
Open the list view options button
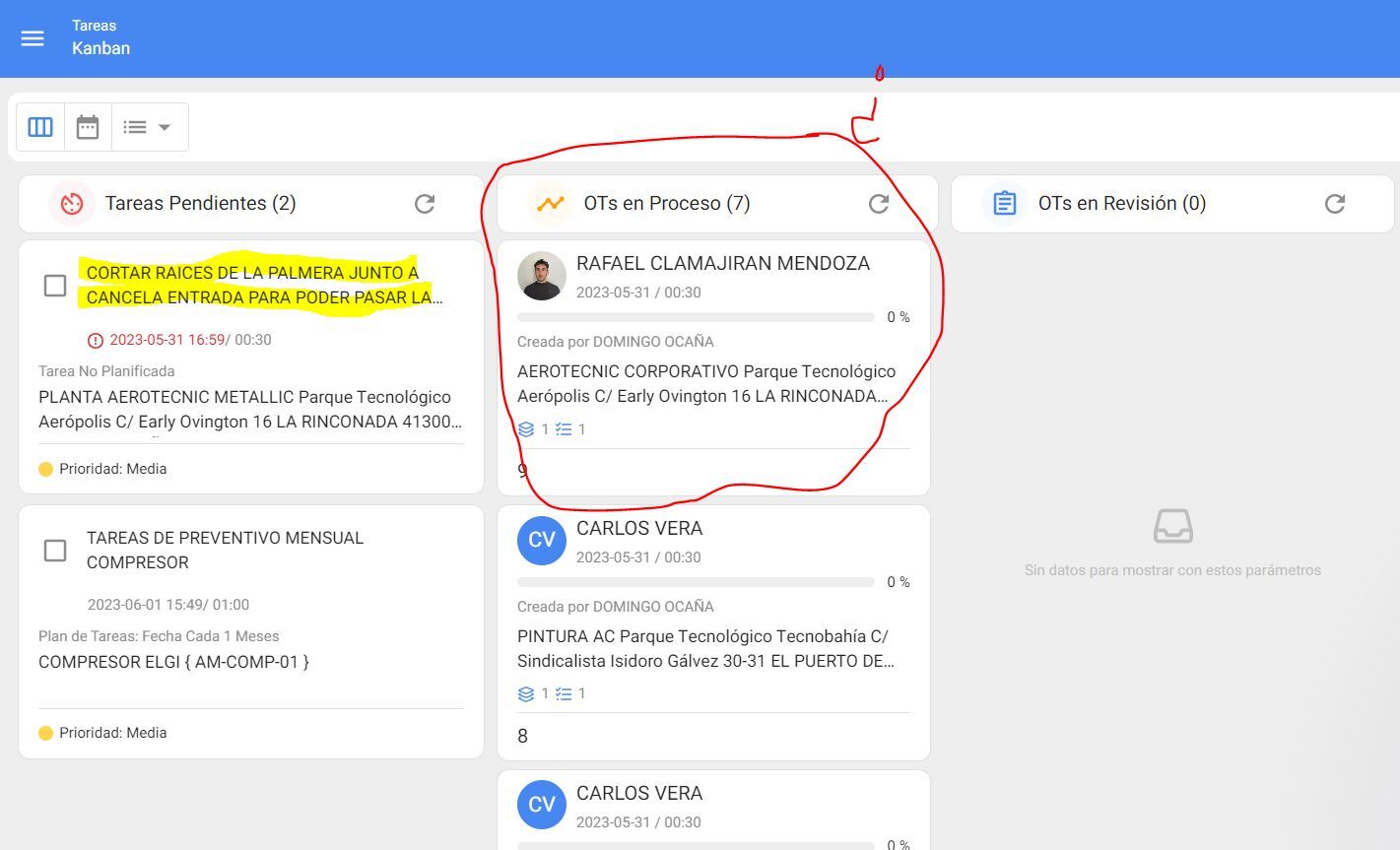(x=136, y=127)
